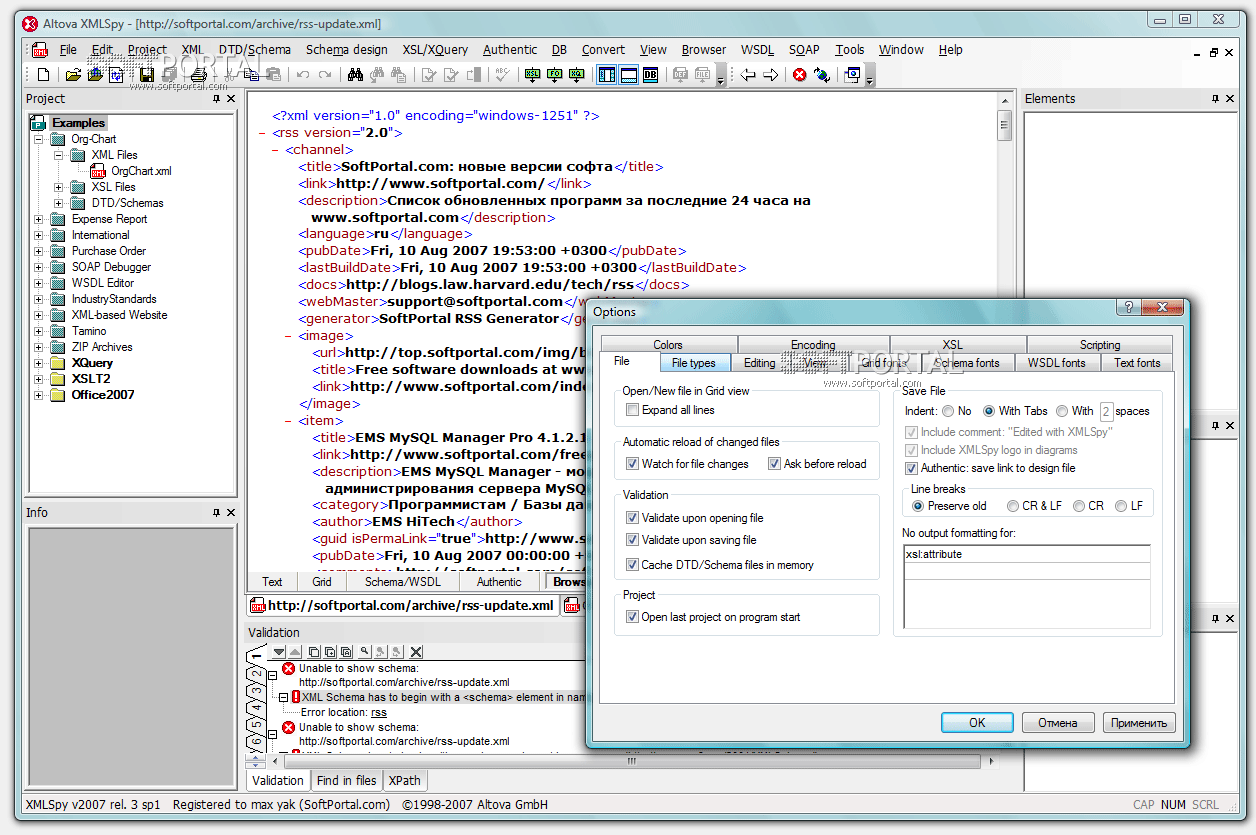Switch to the File types options tab
The height and width of the screenshot is (835, 1256).
point(694,363)
